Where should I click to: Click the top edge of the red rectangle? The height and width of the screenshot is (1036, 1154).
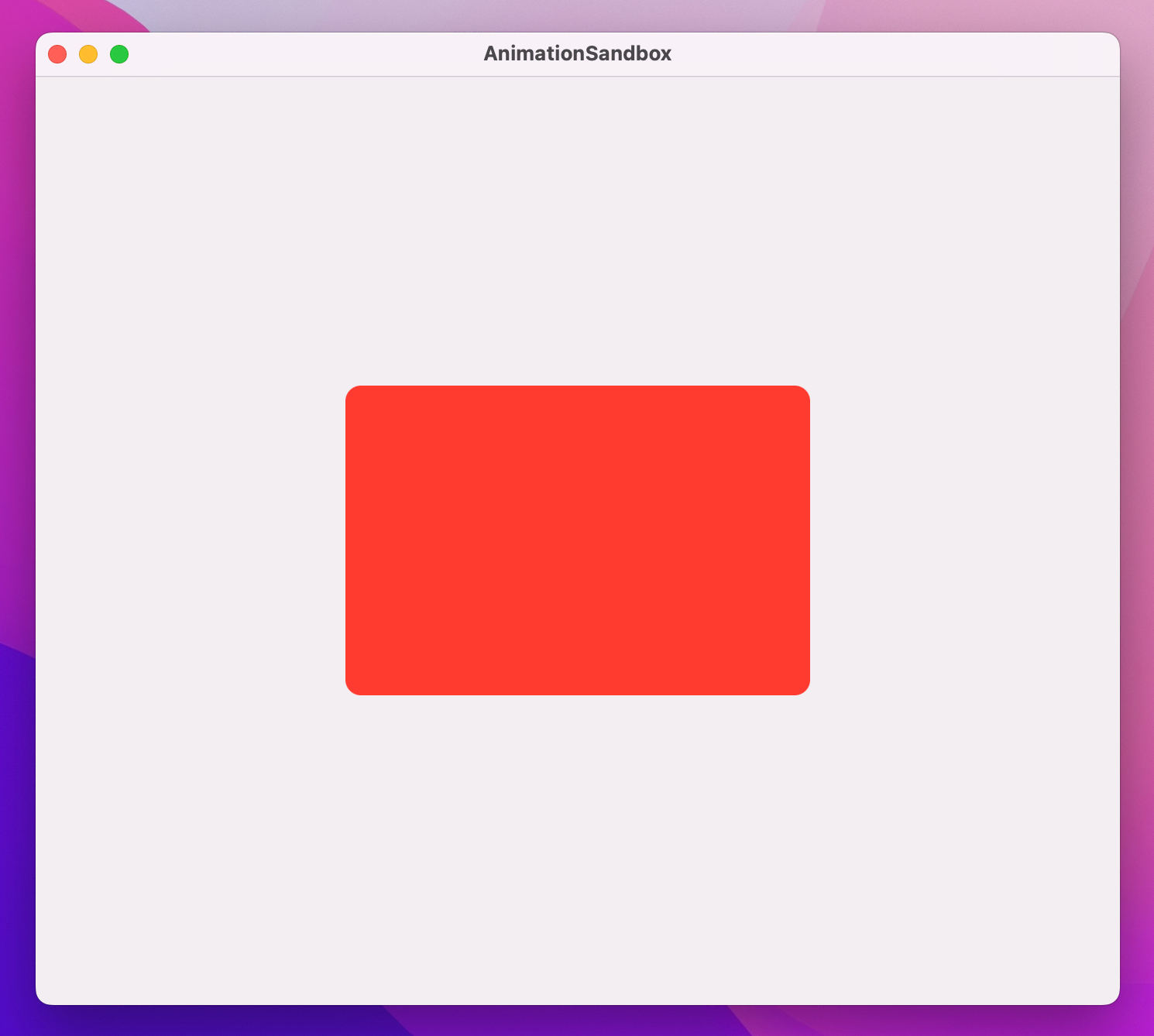click(x=577, y=389)
